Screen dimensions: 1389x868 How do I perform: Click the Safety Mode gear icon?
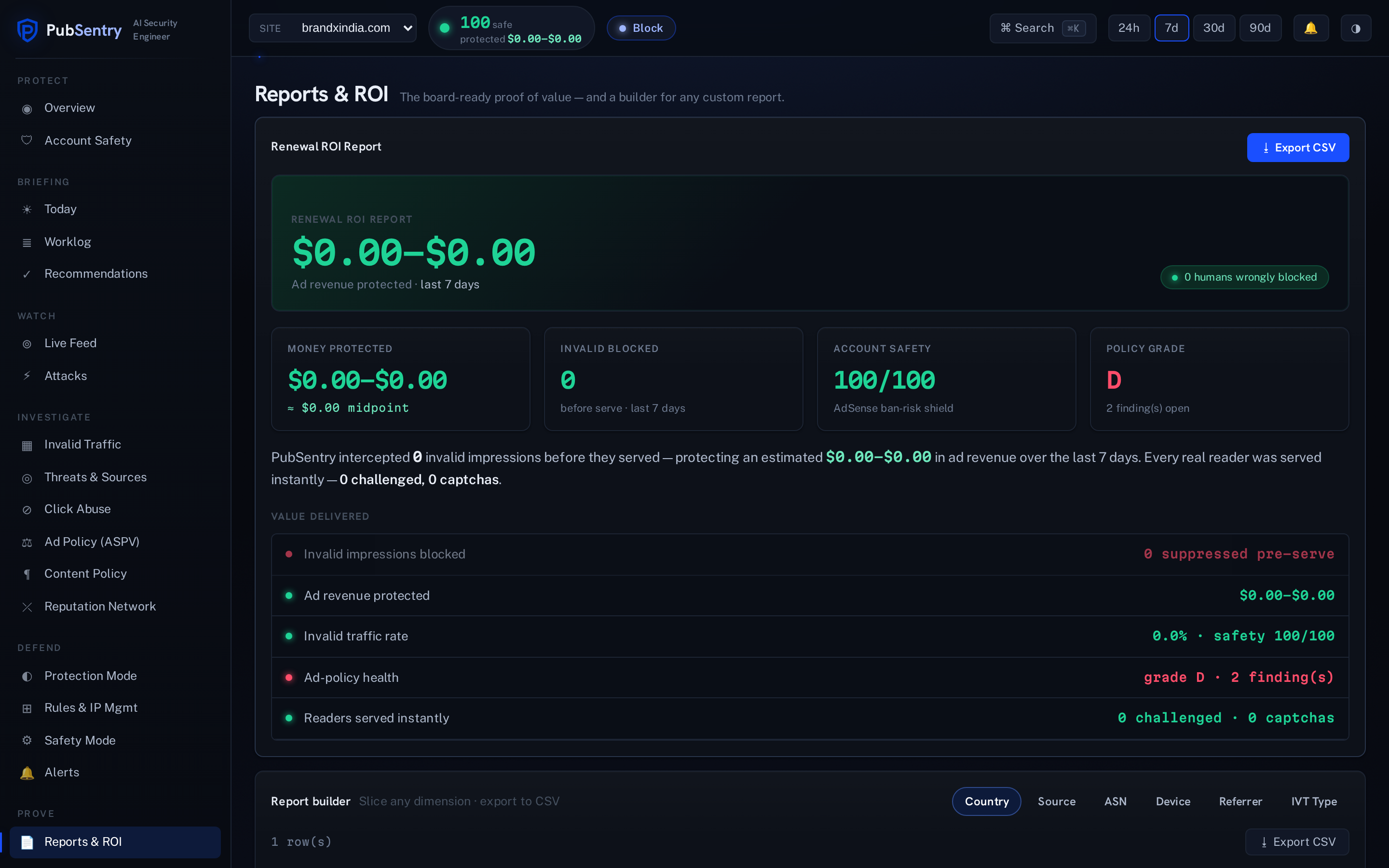(27, 741)
